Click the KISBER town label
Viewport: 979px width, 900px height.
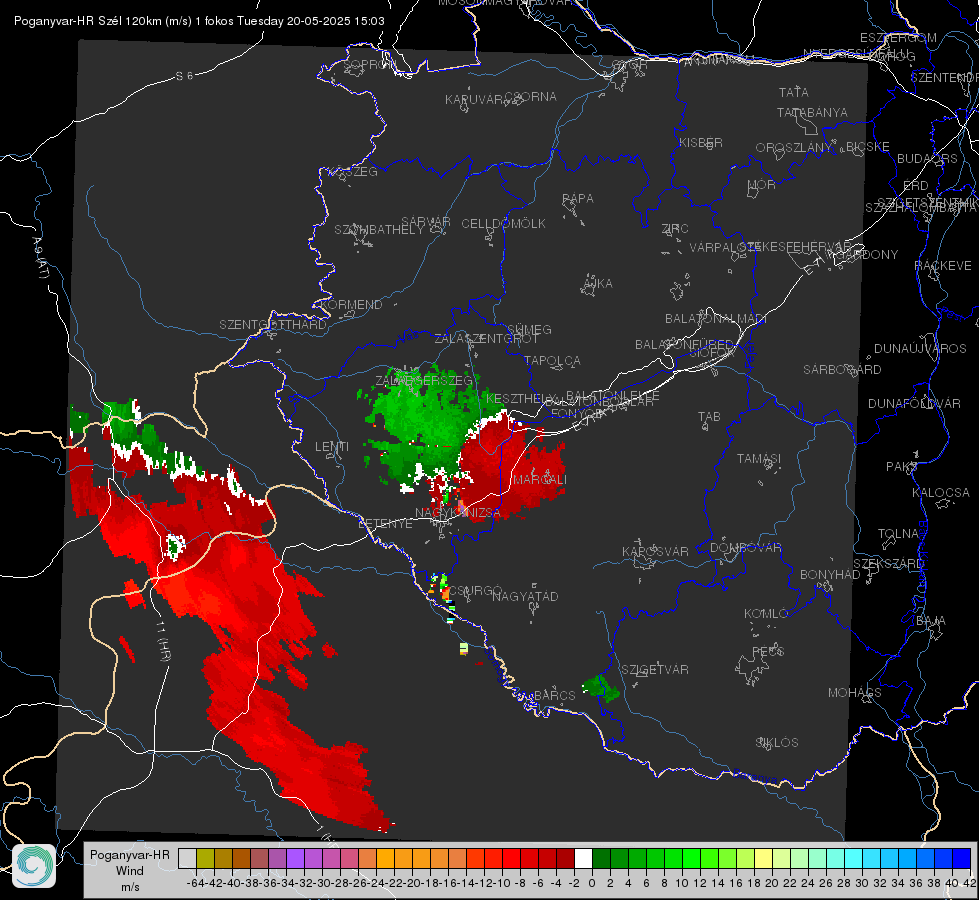pyautogui.click(x=701, y=142)
